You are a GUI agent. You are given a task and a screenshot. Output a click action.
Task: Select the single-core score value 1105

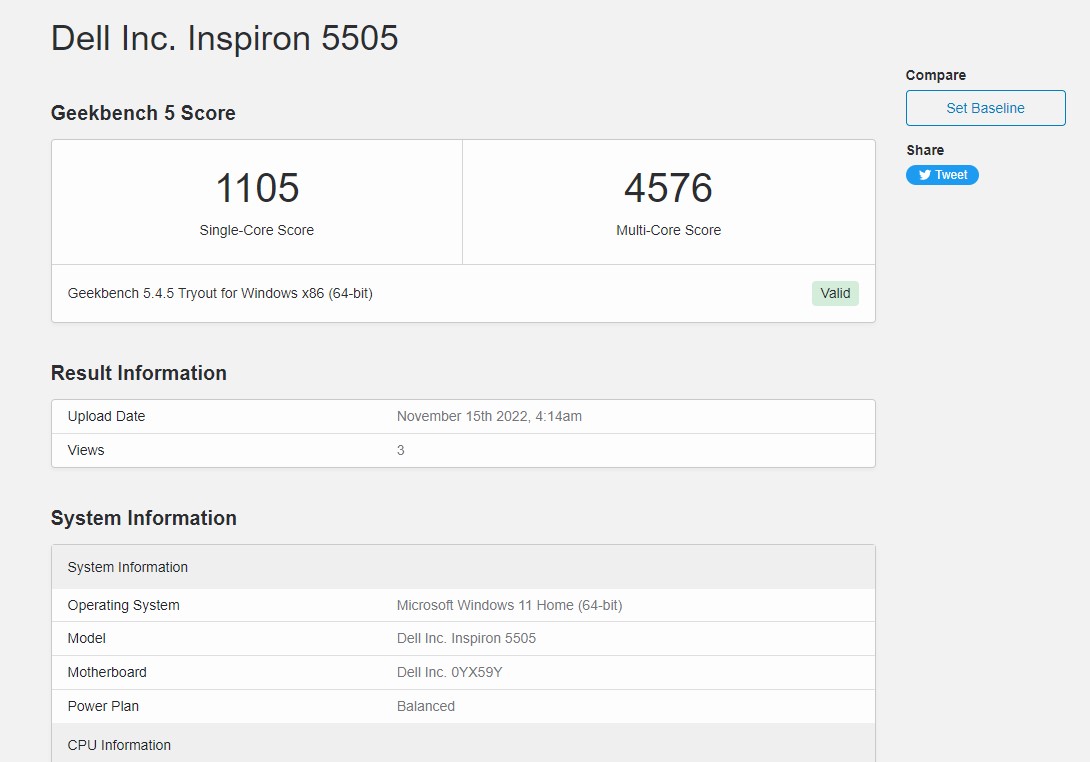click(x=257, y=188)
